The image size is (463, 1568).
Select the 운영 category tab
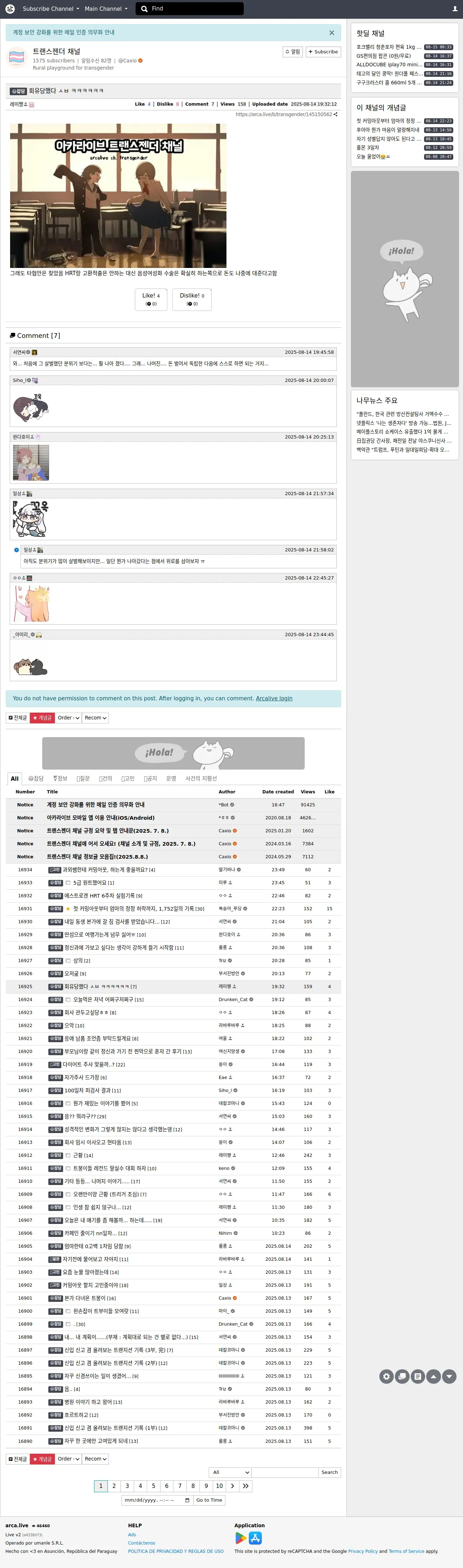click(x=172, y=779)
